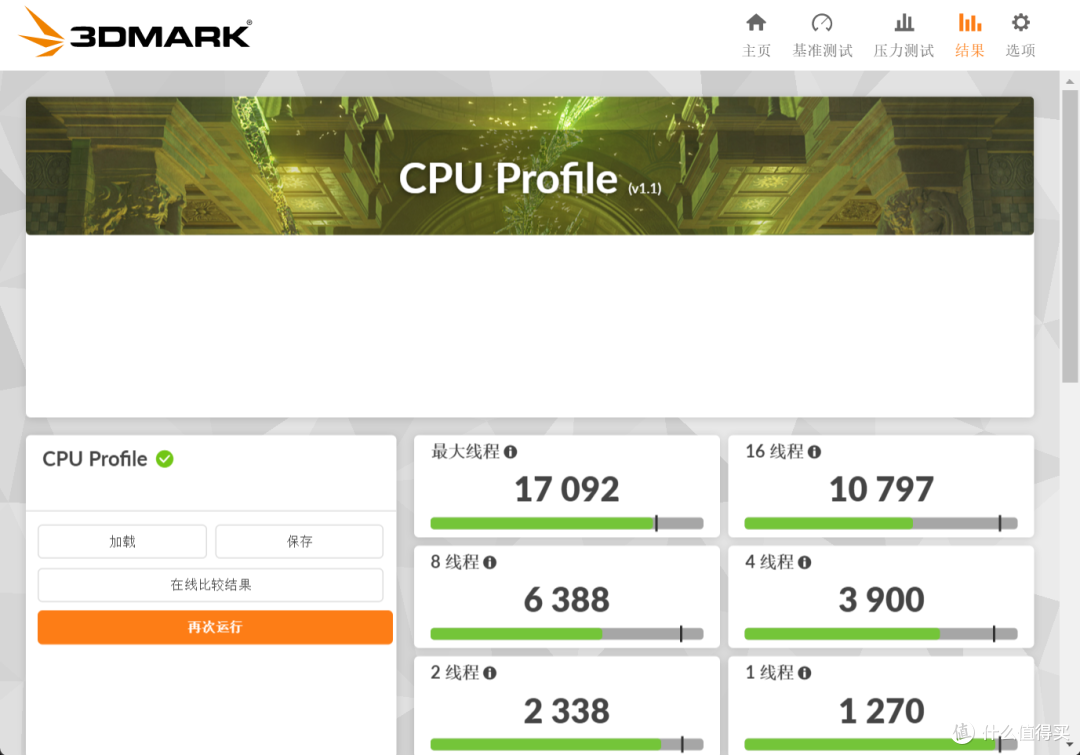Switch to the 主页 tab label
Image resolution: width=1080 pixels, height=755 pixels.
(x=756, y=50)
